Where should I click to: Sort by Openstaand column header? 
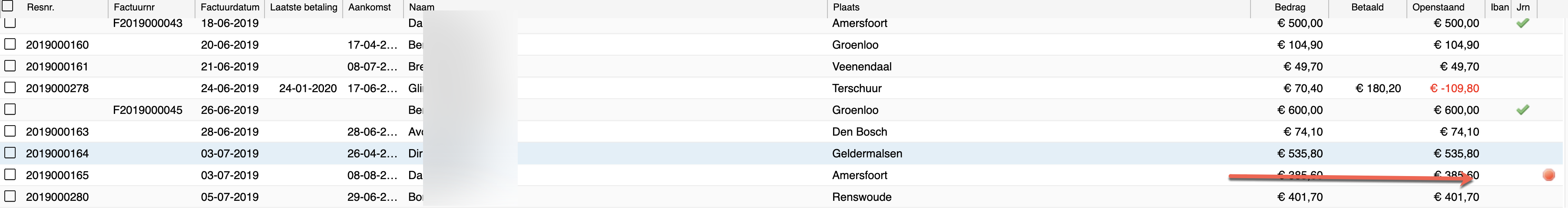click(1438, 7)
